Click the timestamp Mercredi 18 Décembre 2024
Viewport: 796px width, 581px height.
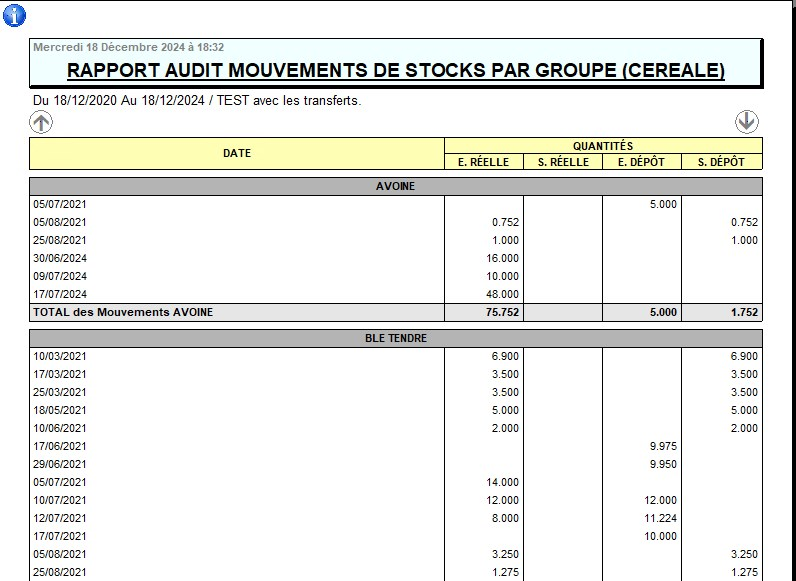coord(128,47)
